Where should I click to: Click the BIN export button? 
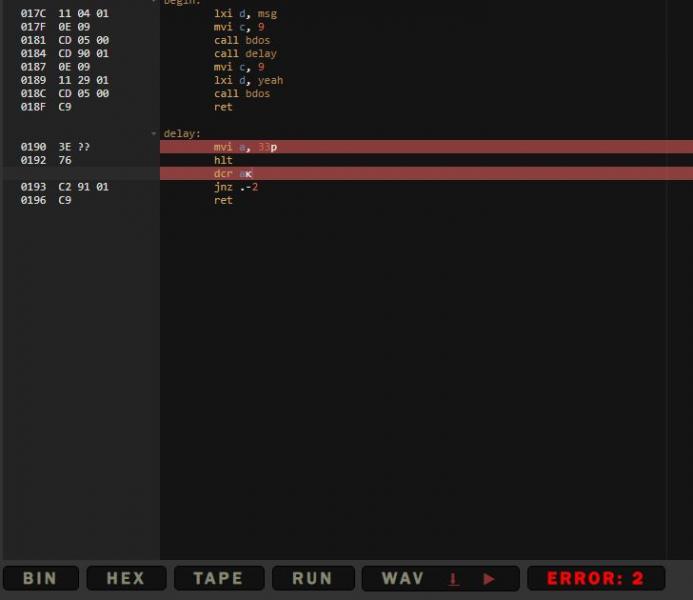point(40,578)
